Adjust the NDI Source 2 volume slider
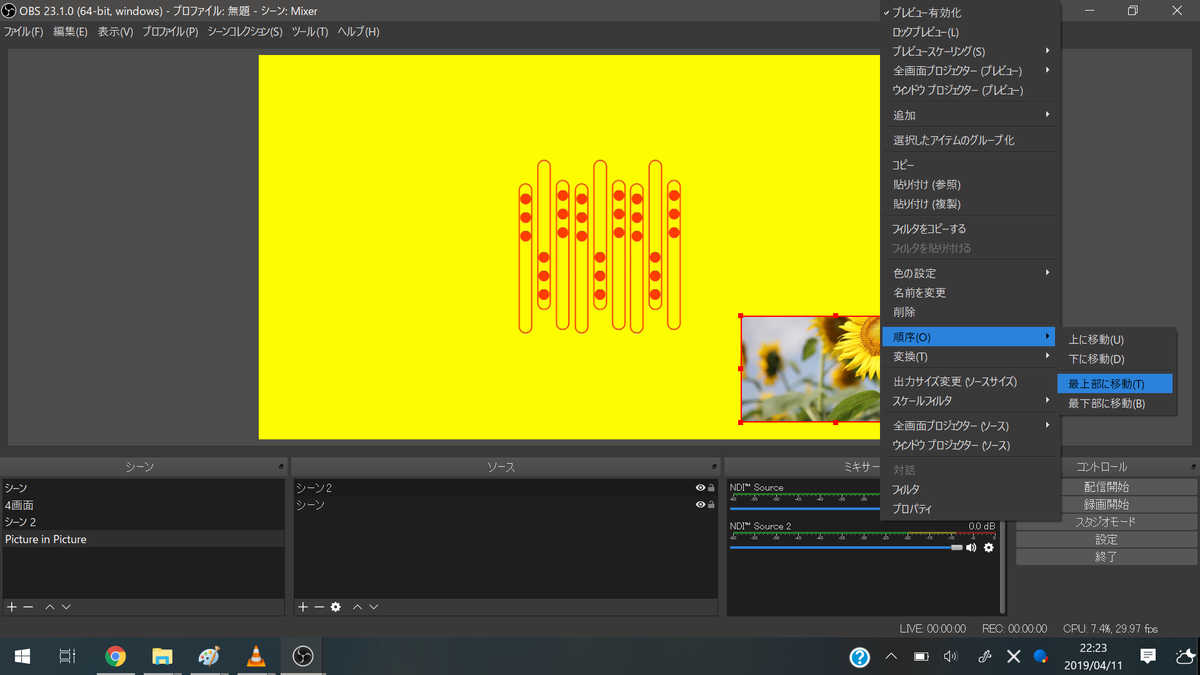This screenshot has width=1200, height=675. 846,547
